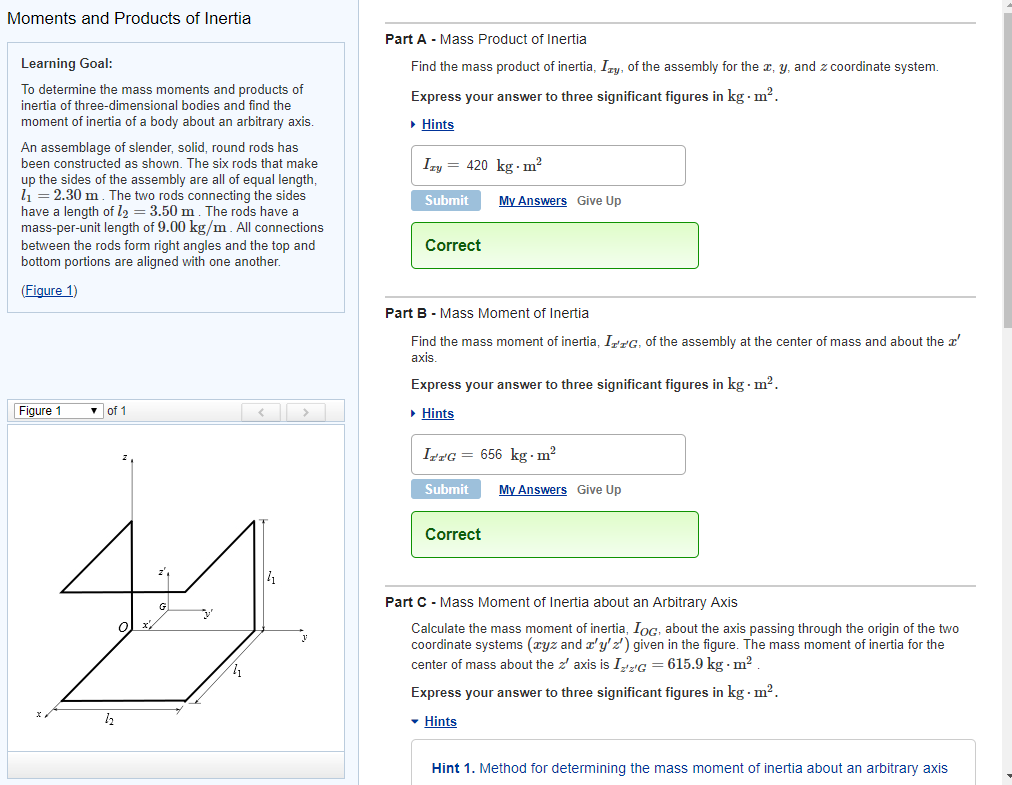Click Give Up in Part B
Viewport: 1012px width, 785px height.
point(599,490)
